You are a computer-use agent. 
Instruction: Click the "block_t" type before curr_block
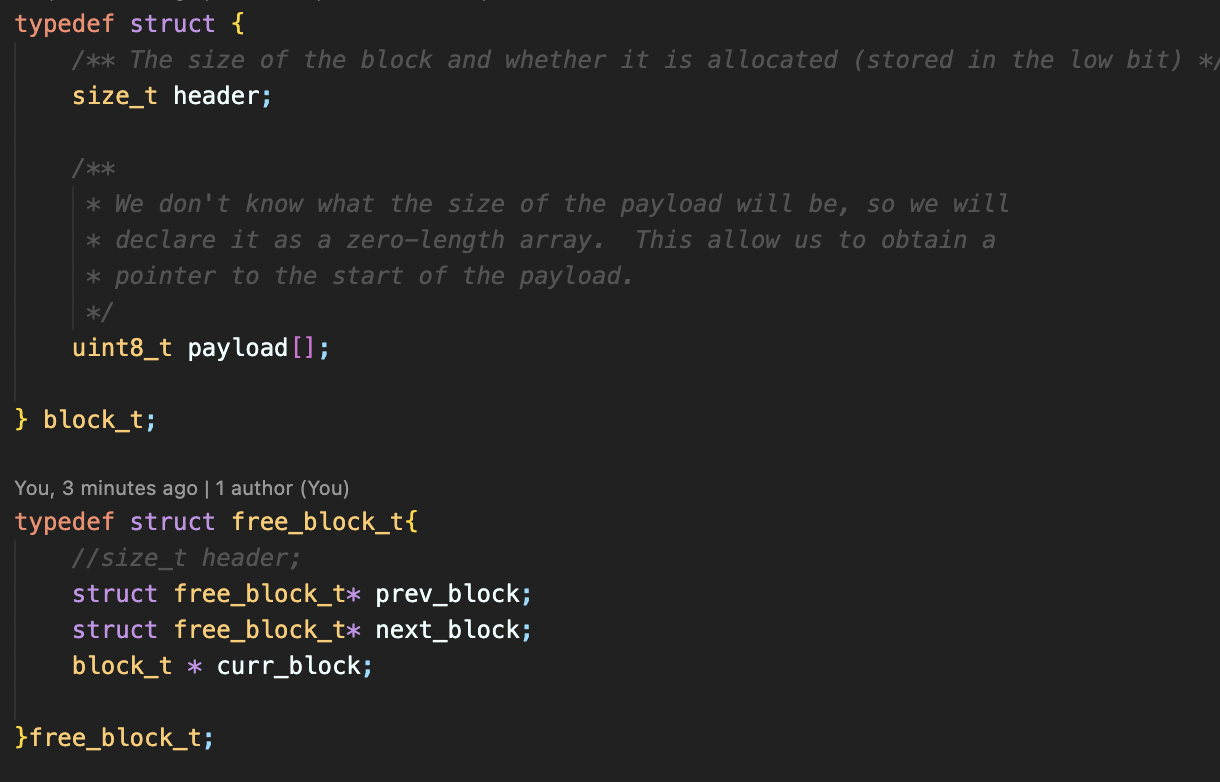pos(122,666)
